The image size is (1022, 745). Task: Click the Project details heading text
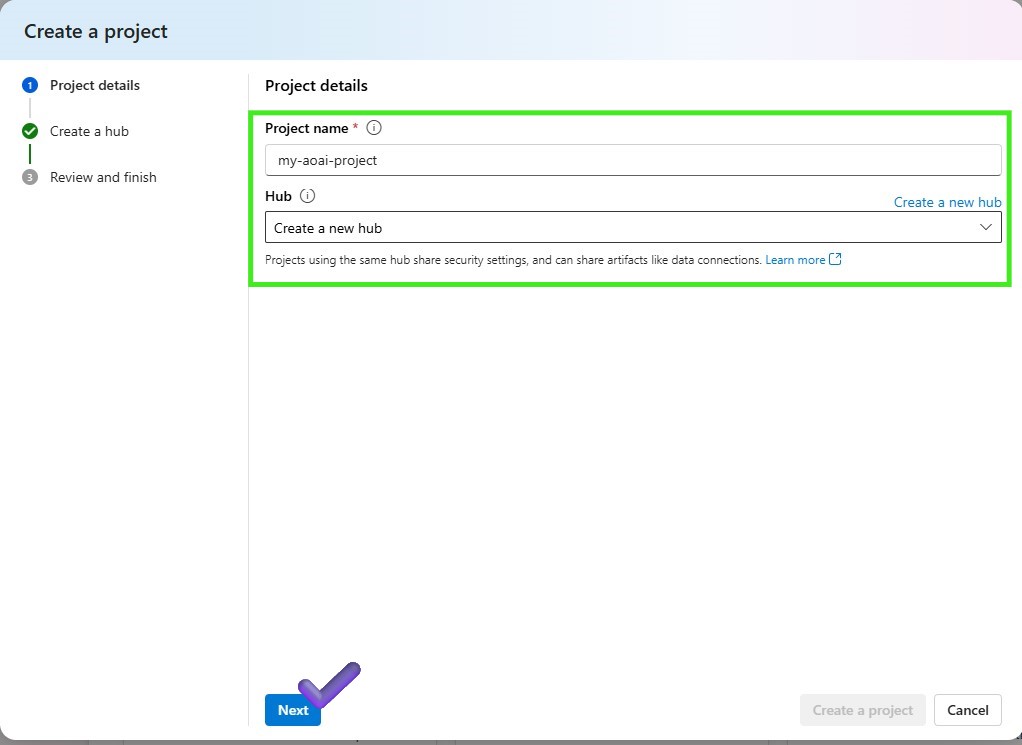click(316, 86)
